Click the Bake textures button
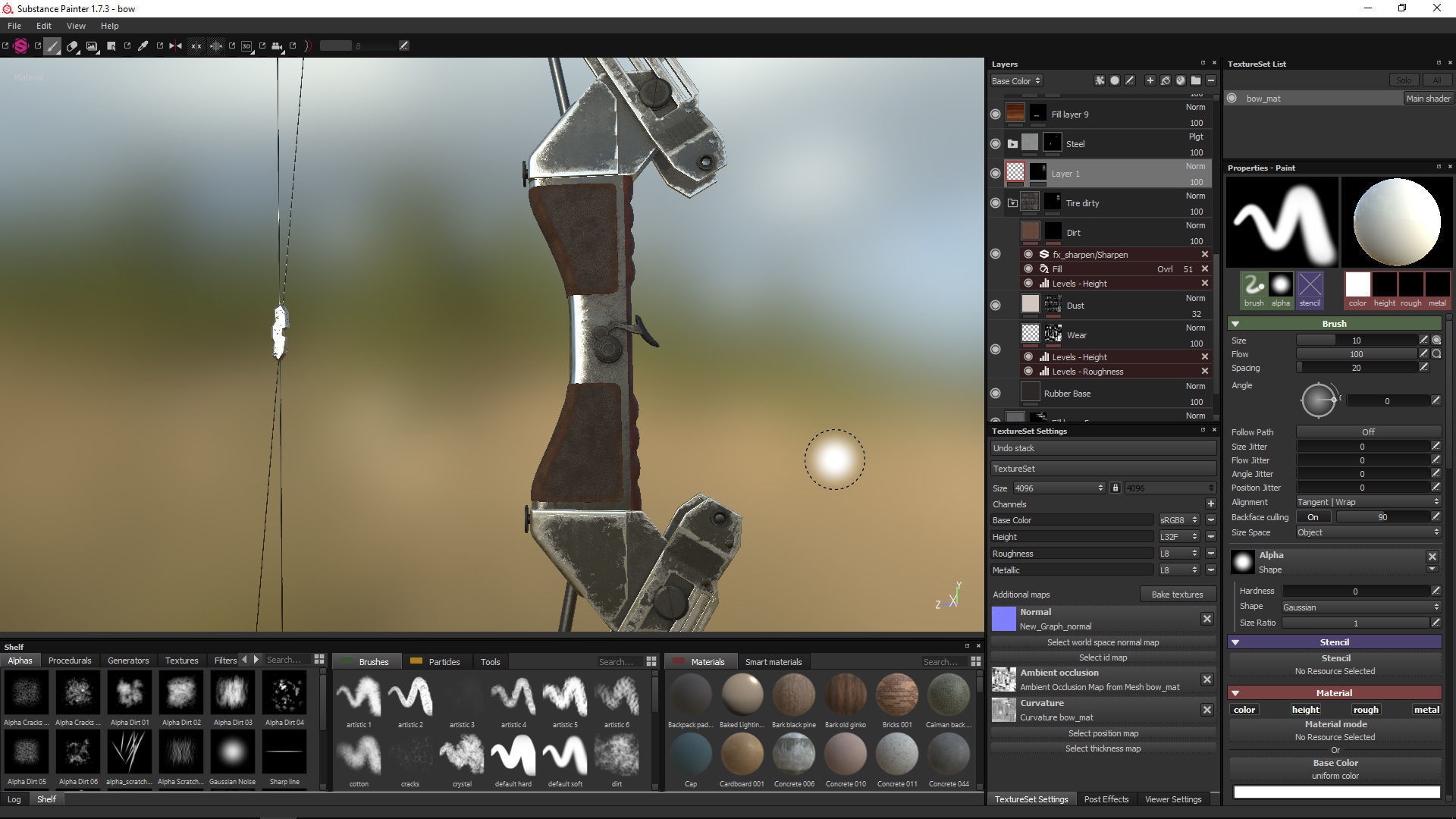 pyautogui.click(x=1177, y=595)
